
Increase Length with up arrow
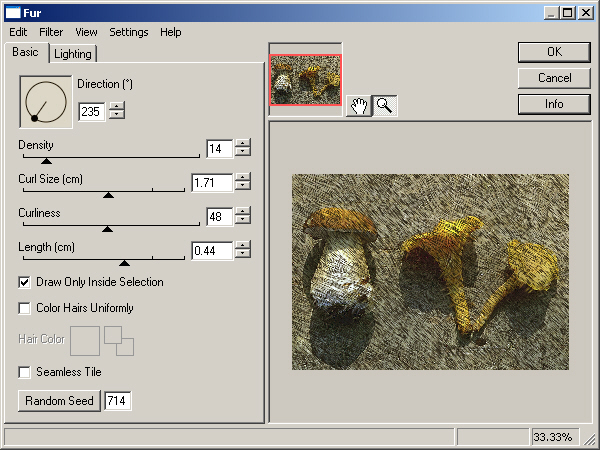243,245
